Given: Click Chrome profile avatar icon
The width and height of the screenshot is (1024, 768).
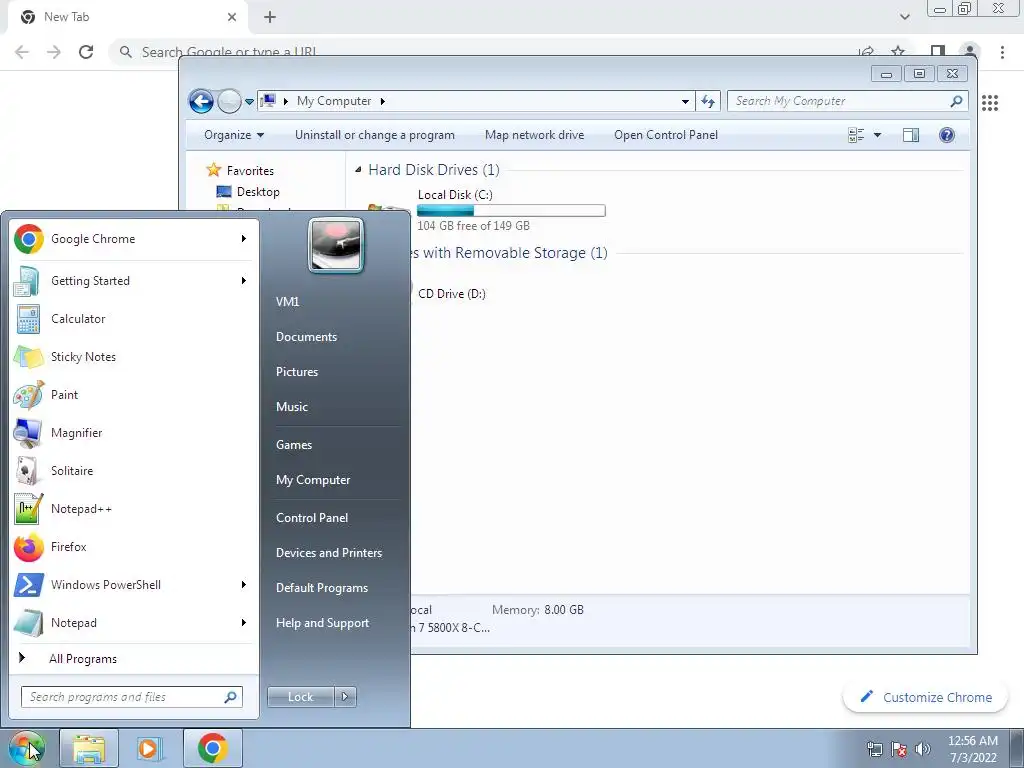Looking at the screenshot, I should pos(970,51).
